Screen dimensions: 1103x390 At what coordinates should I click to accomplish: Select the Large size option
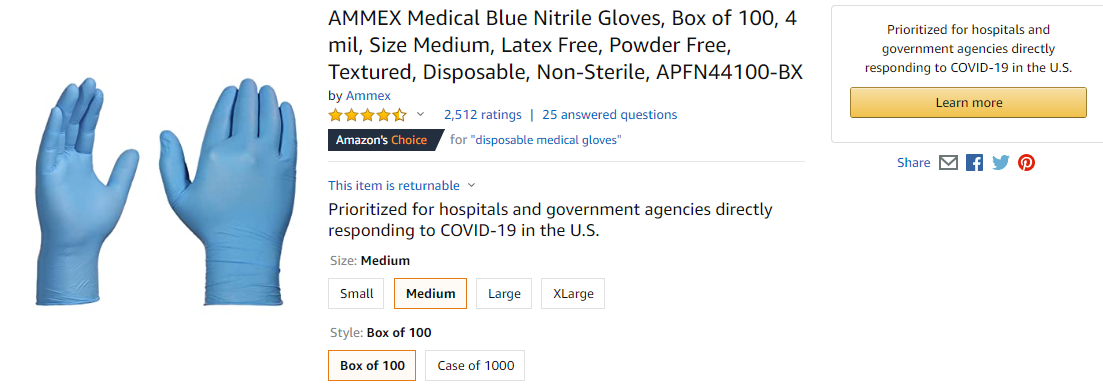[504, 294]
